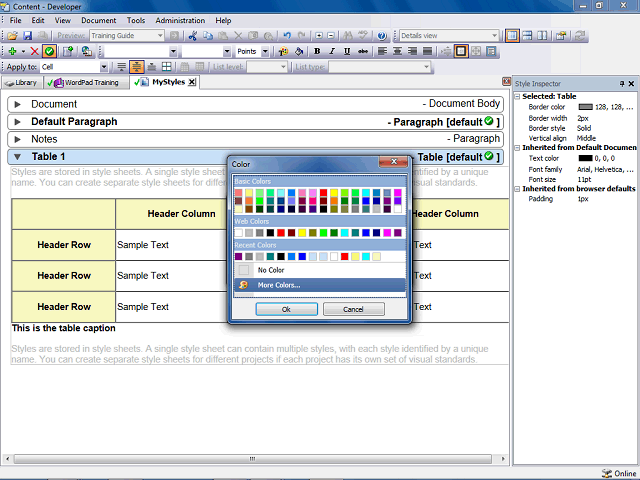640x480 pixels.
Task: Toggle Bold formatting
Action: [x=317, y=51]
